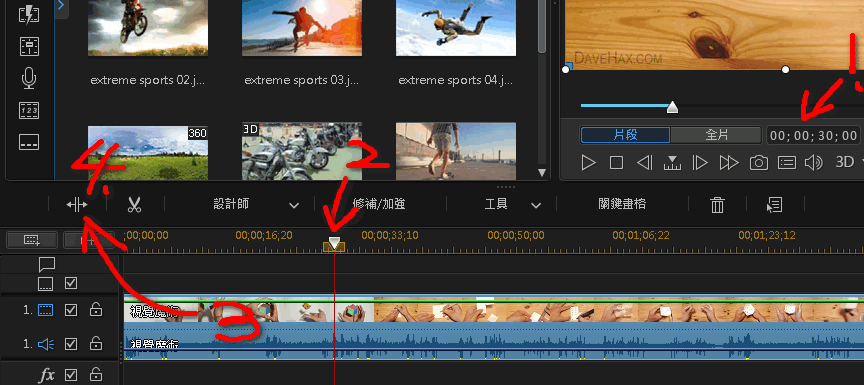Uncheck video track 1 enable checkbox

pos(71,310)
